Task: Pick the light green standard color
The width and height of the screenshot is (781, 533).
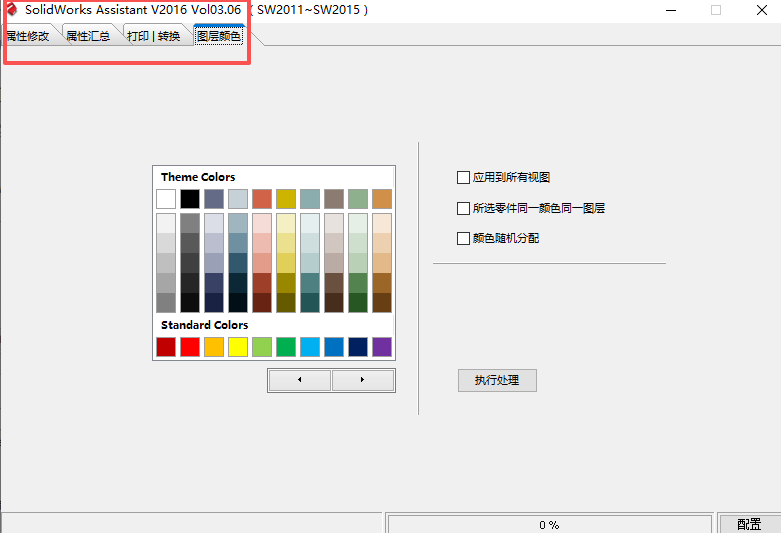Action: 261,347
